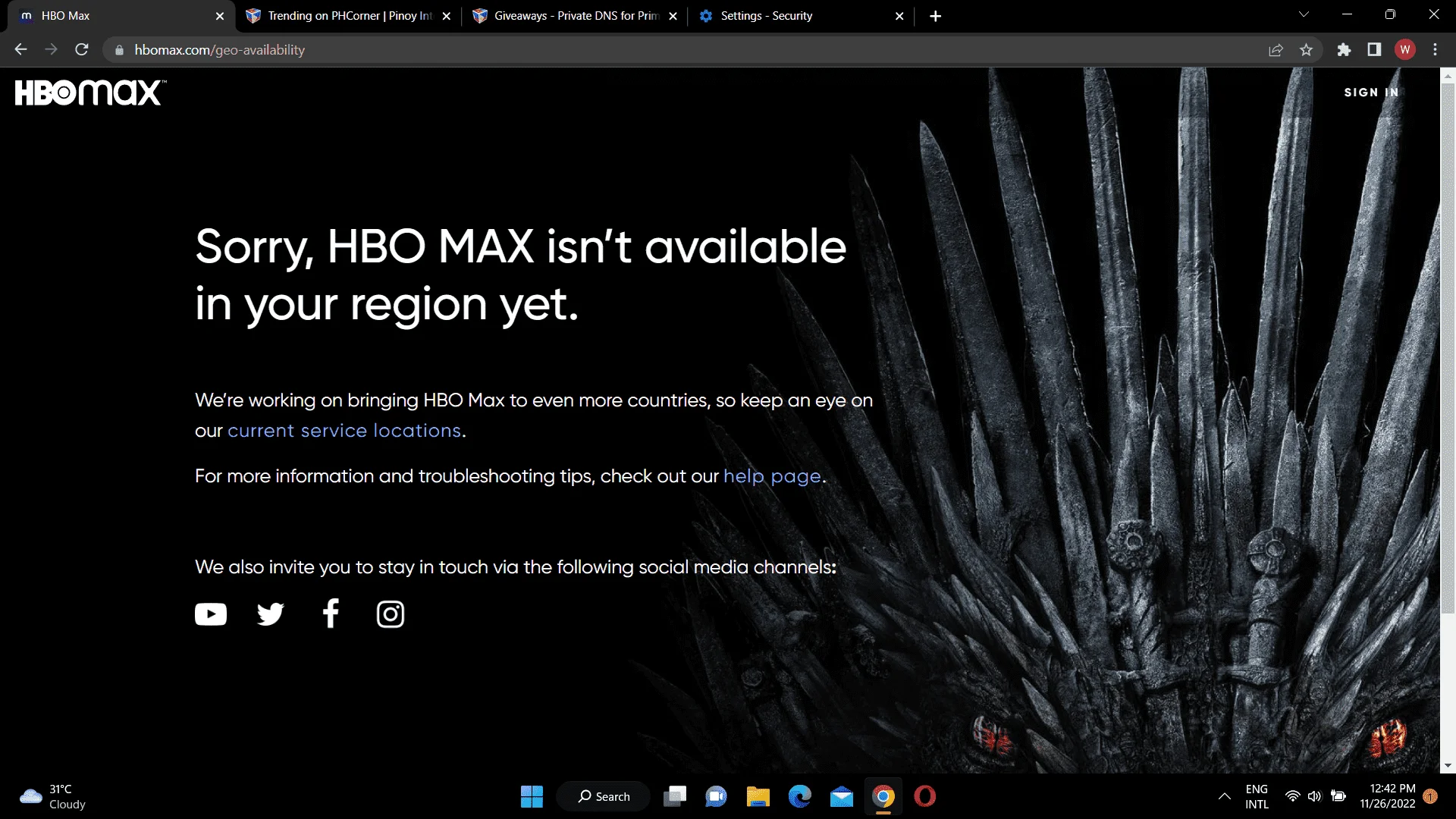Open Task View on the taskbar
The height and width of the screenshot is (819, 1456).
coord(675,796)
